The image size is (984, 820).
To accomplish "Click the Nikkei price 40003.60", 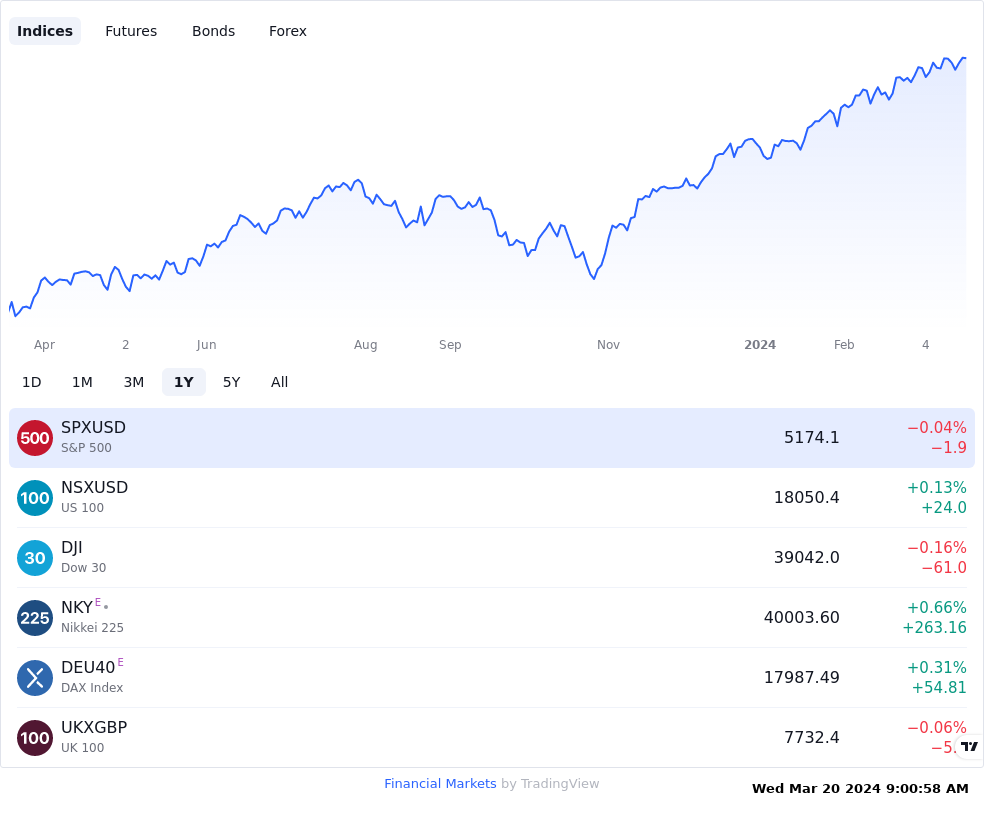I will pos(801,617).
